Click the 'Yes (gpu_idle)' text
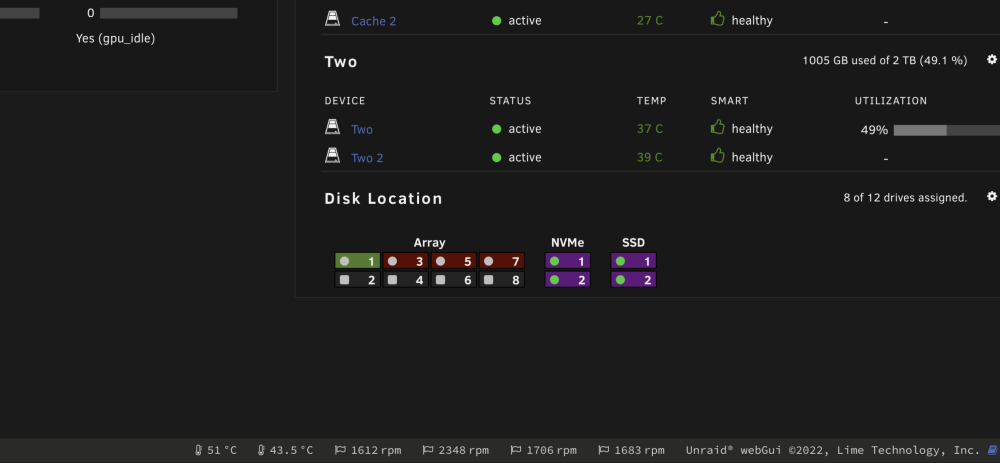Image resolution: width=1000 pixels, height=463 pixels. (115, 39)
